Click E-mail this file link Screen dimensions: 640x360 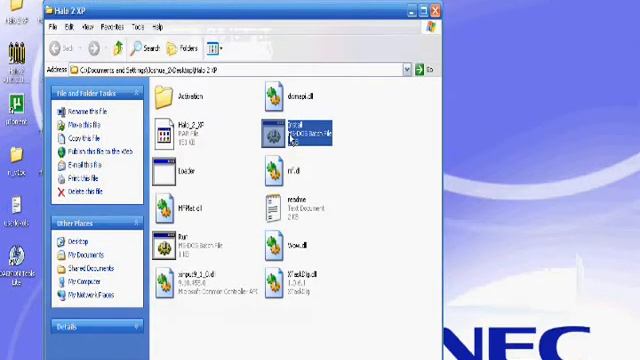[84, 165]
